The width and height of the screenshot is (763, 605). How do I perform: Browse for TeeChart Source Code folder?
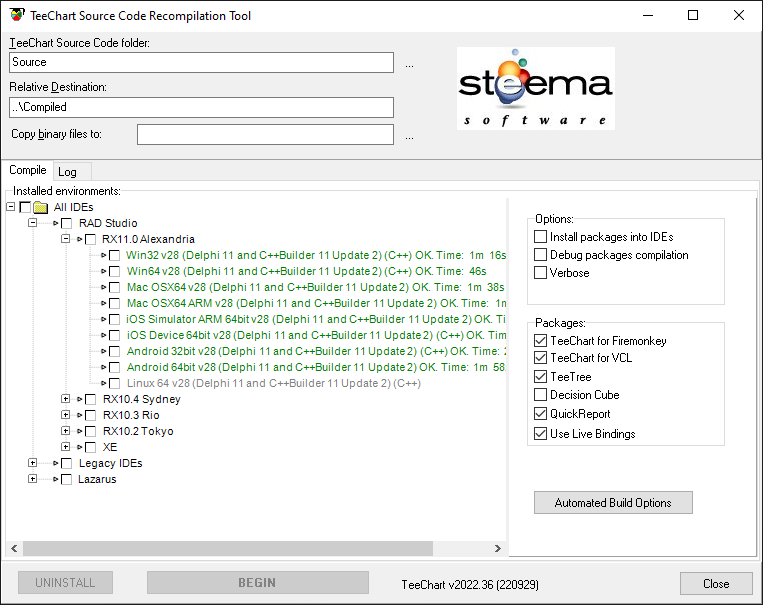point(410,65)
